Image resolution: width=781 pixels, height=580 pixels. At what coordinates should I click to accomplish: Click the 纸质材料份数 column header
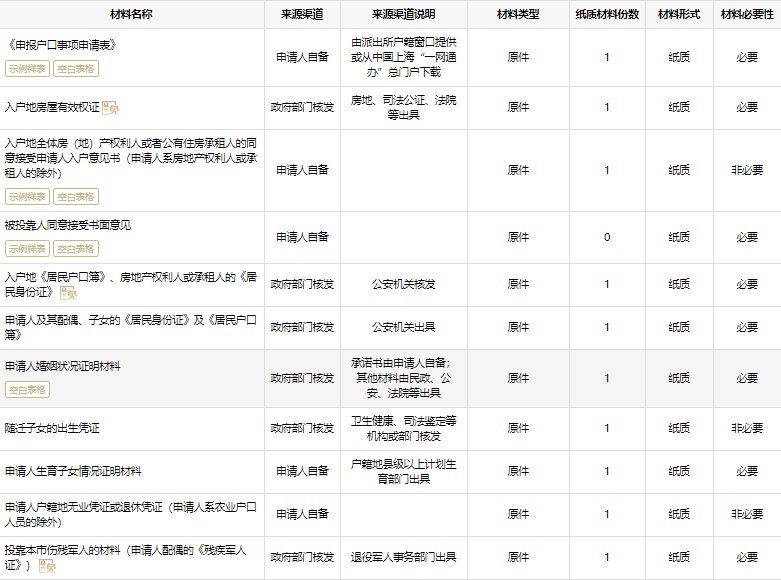607,14
